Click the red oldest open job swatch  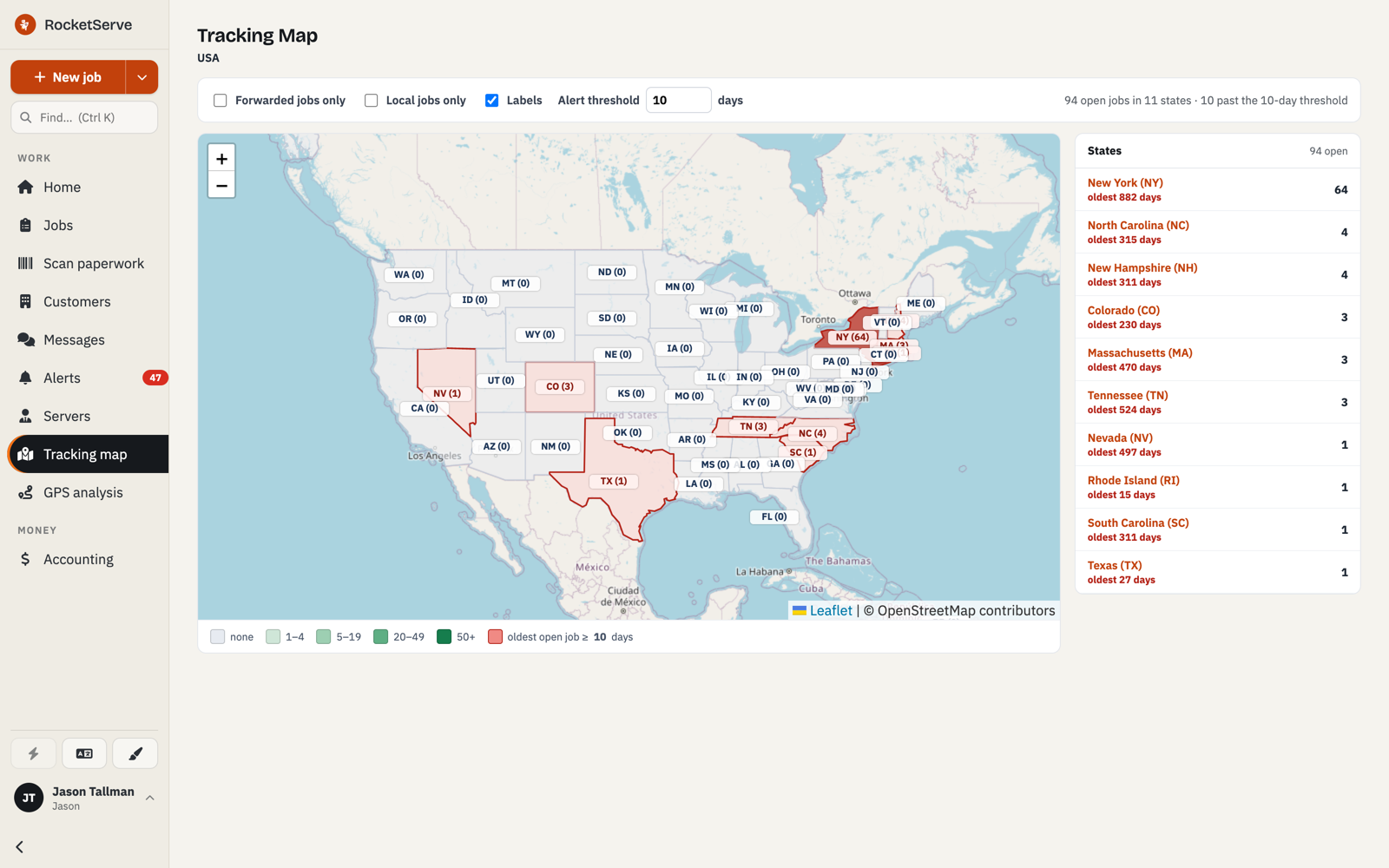tap(495, 637)
